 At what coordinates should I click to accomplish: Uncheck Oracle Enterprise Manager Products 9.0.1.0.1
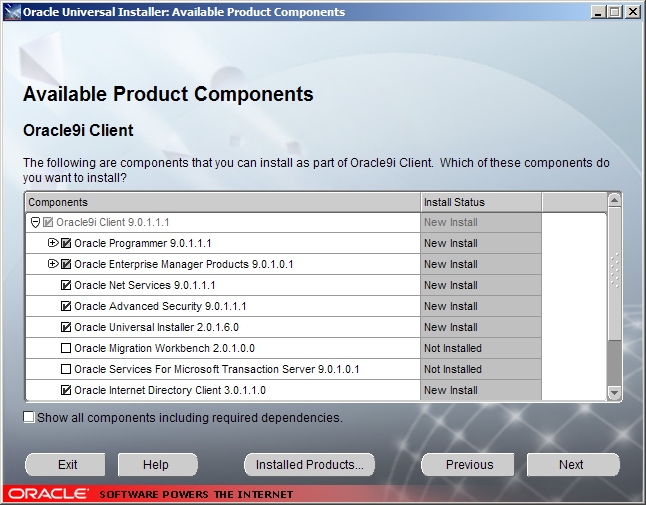pyautogui.click(x=66, y=264)
